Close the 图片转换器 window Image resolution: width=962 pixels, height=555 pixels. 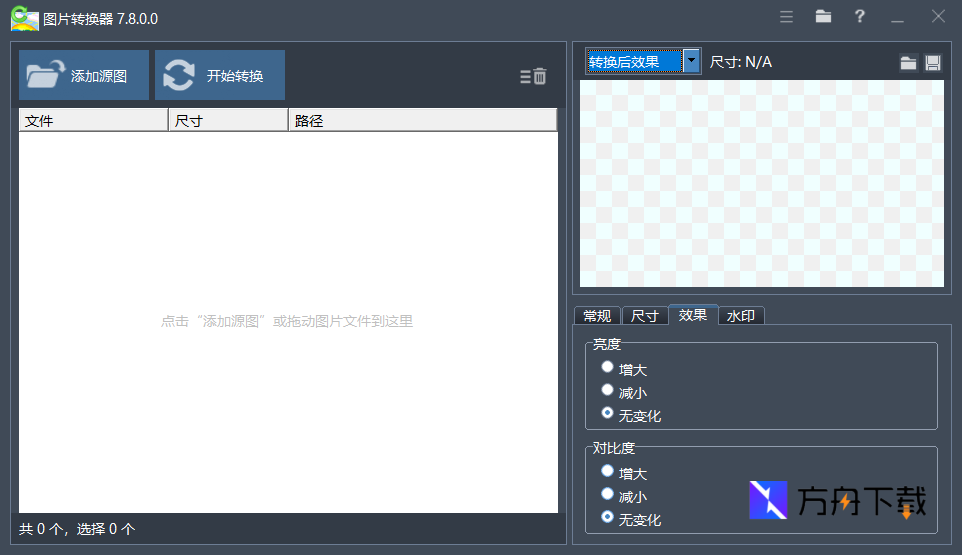[938, 17]
